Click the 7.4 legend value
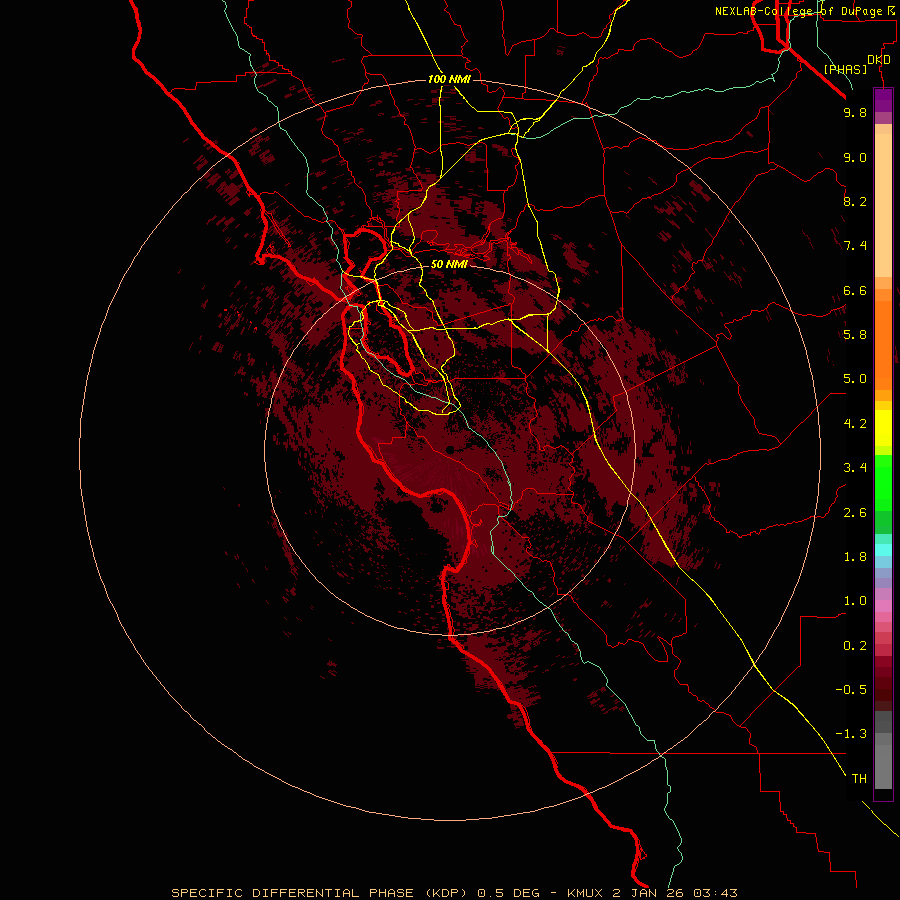 point(855,246)
